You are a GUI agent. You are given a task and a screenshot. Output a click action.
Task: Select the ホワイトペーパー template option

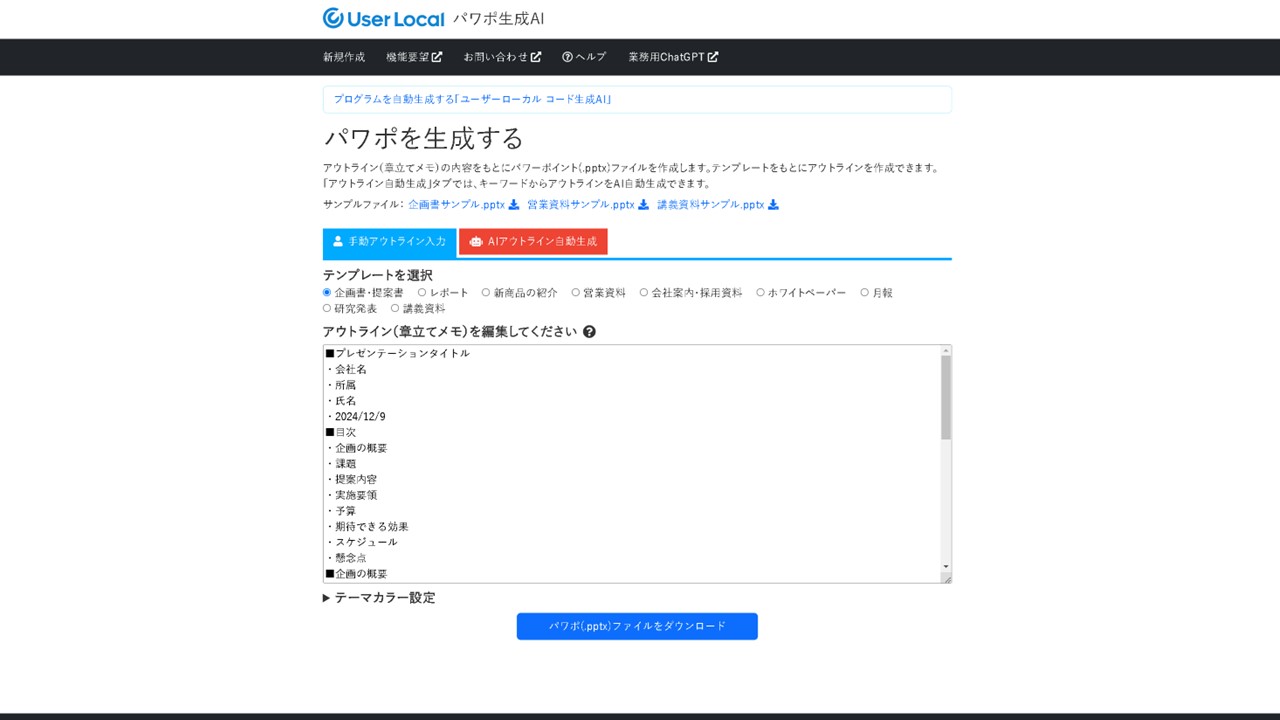pyautogui.click(x=760, y=292)
